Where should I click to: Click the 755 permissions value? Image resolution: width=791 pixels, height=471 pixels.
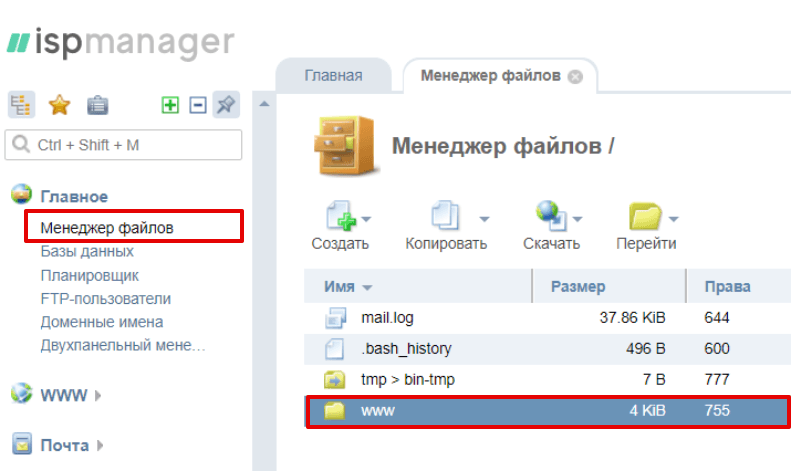coord(717,410)
